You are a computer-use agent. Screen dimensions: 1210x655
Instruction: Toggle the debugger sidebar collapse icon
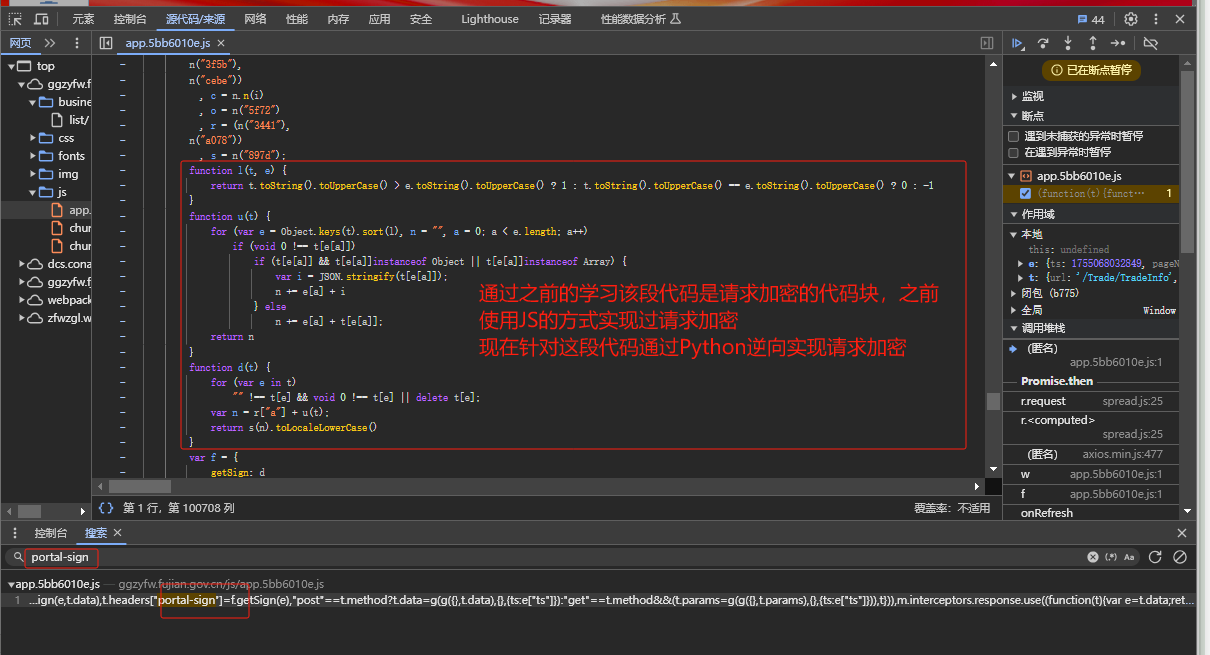987,43
